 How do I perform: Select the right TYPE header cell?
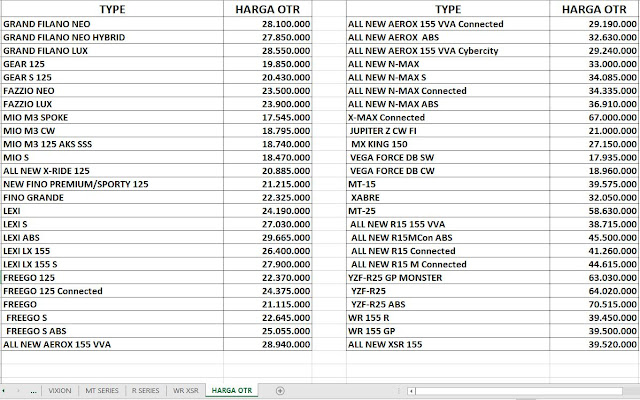pos(448,9)
